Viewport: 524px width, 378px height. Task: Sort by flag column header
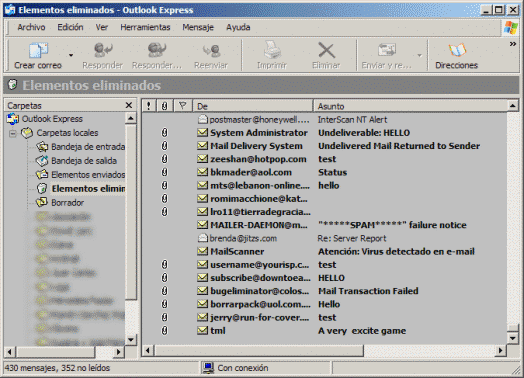point(182,106)
